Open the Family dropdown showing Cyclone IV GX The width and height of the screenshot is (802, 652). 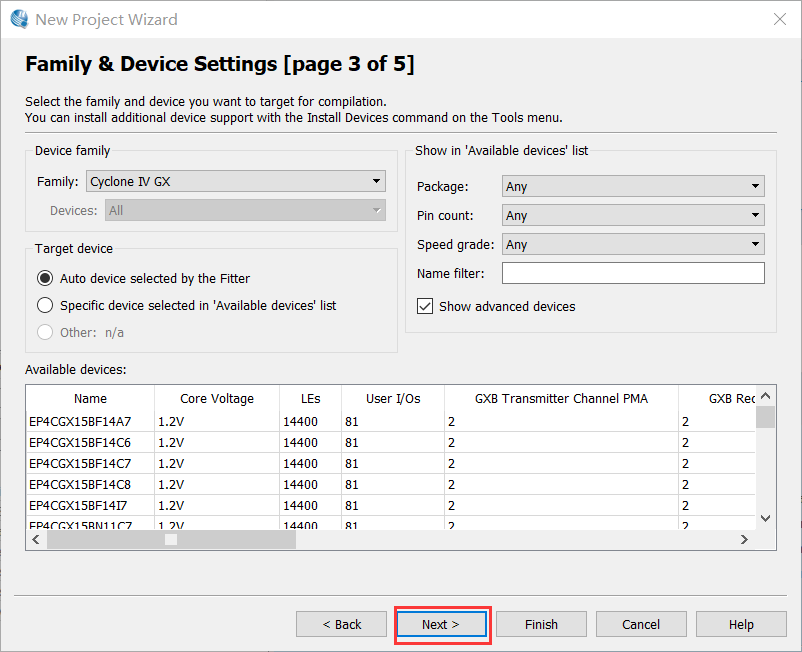point(236,182)
